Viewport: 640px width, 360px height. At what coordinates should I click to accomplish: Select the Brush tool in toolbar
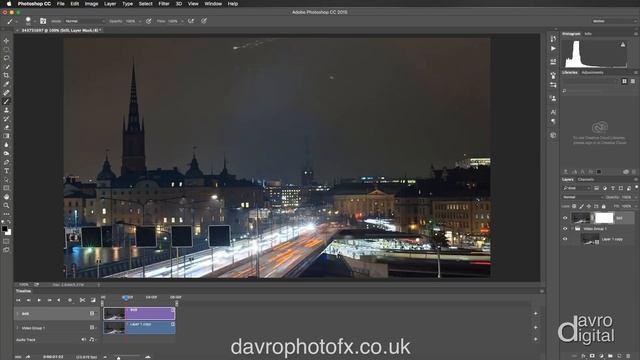coord(6,102)
